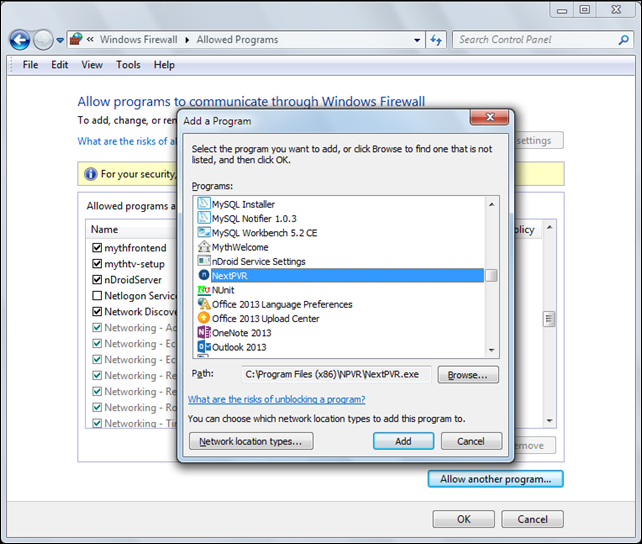Click the Allowed programs scrollbar thumb
Viewport: 642px width, 544px height.
coord(549,319)
